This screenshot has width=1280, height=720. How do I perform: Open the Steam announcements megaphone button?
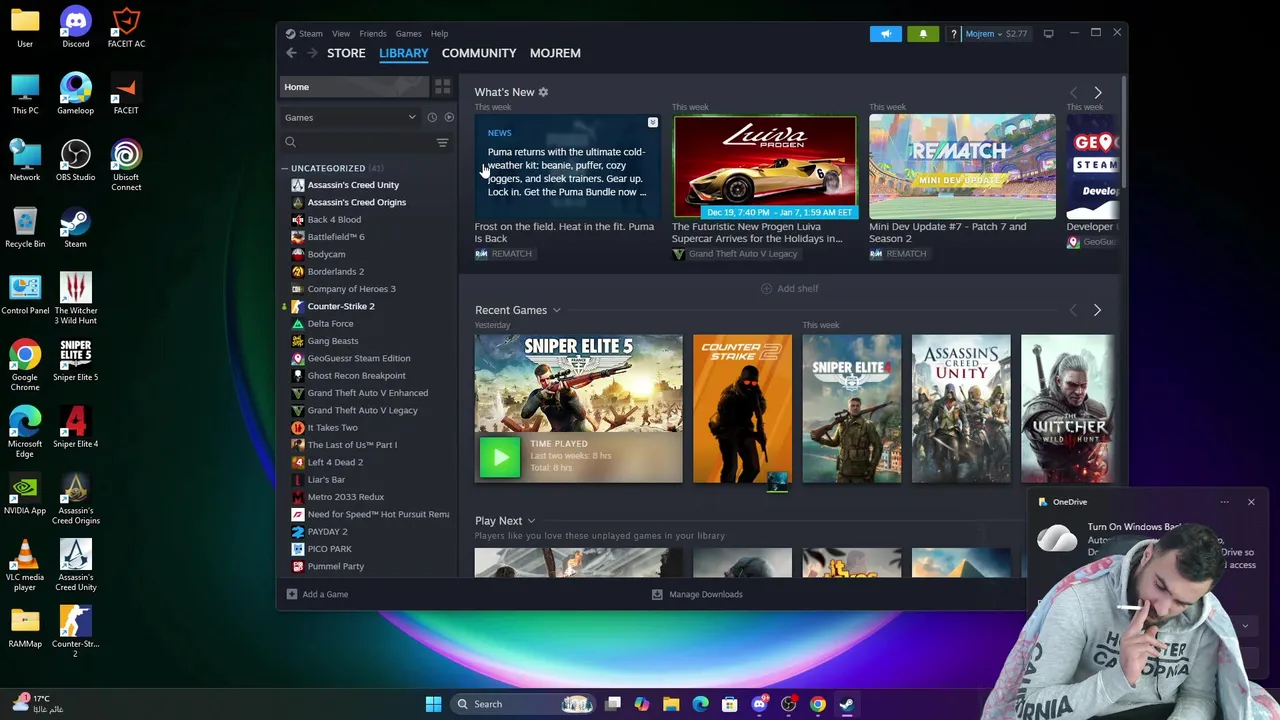coord(885,34)
